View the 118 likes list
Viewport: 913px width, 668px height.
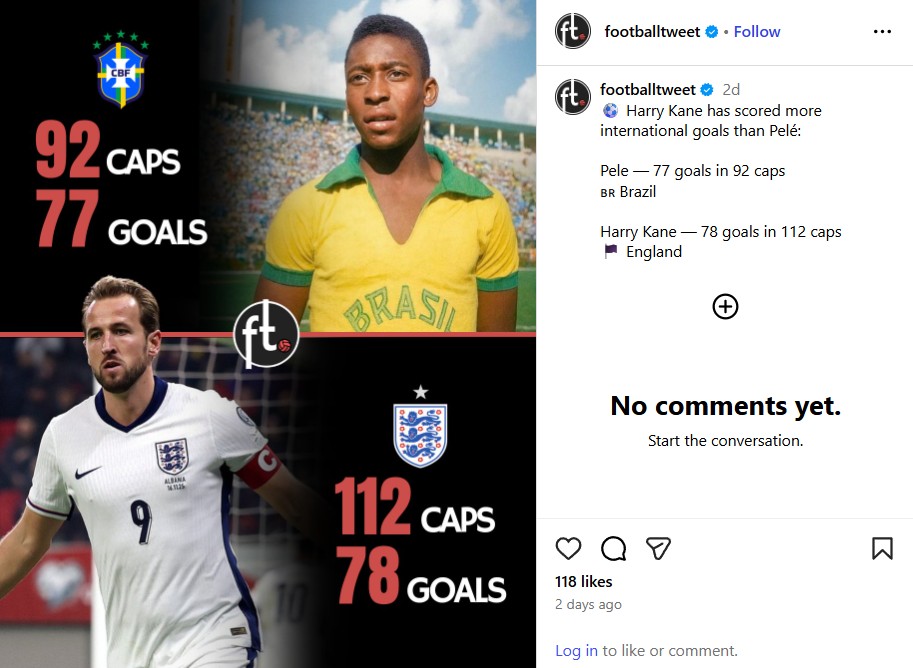(584, 582)
